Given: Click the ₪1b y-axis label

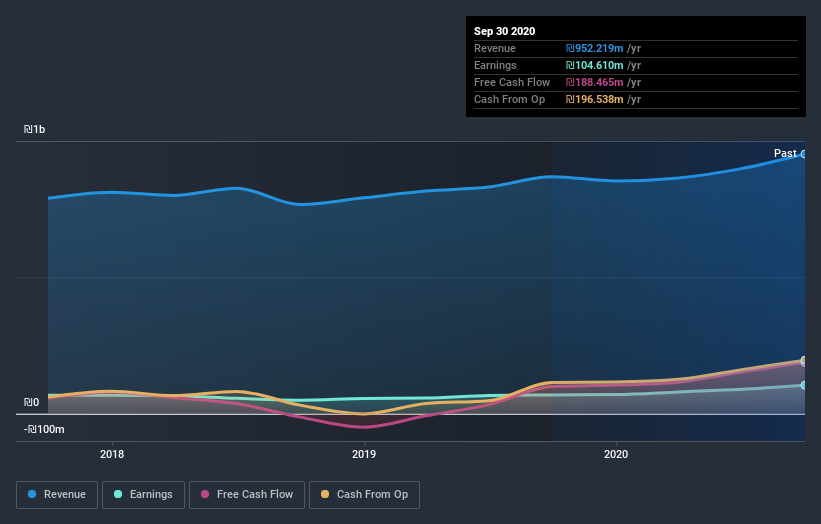Looking at the screenshot, I should [x=35, y=129].
